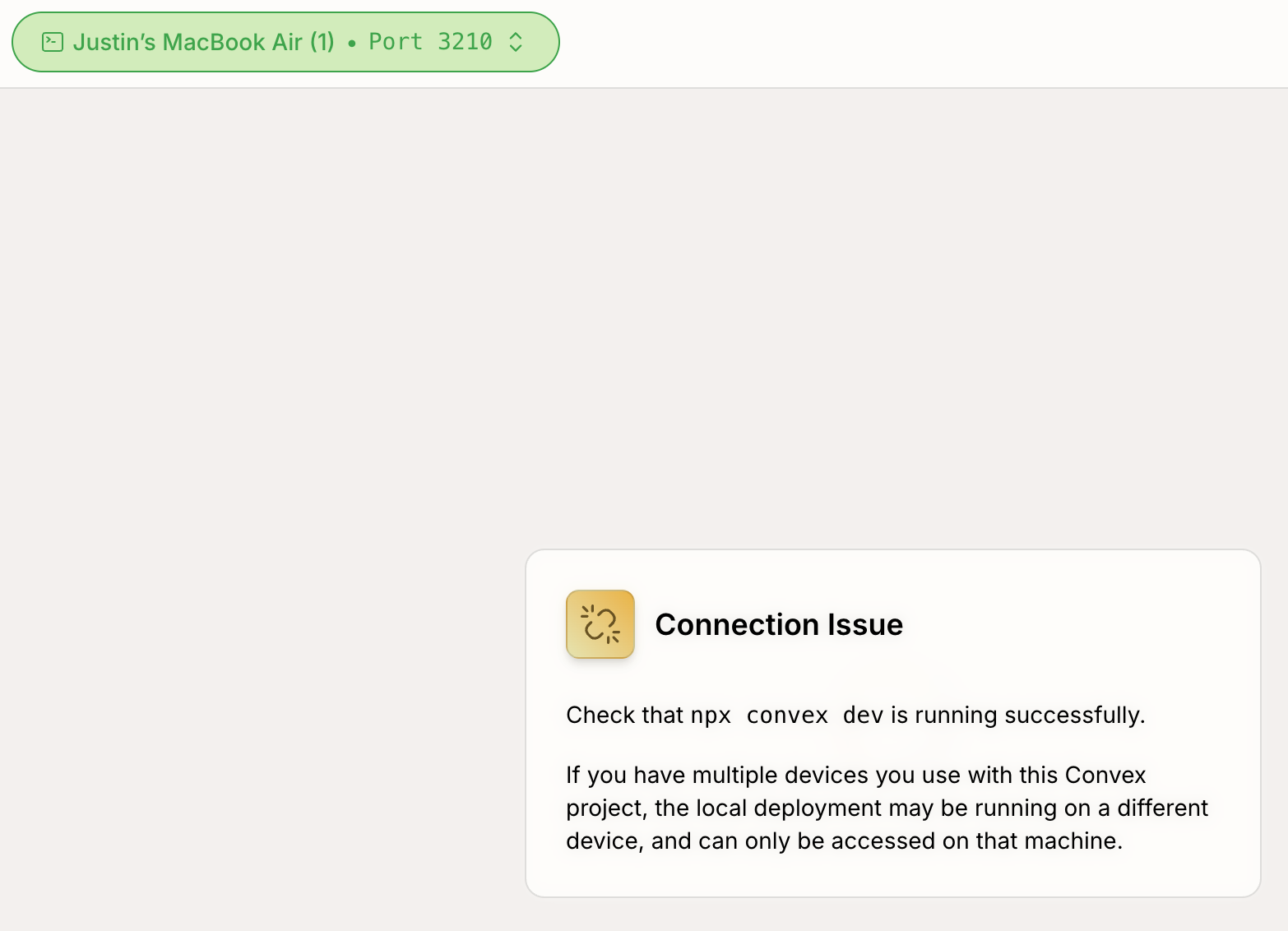
Task: Click the Port 3210 label
Action: (429, 42)
